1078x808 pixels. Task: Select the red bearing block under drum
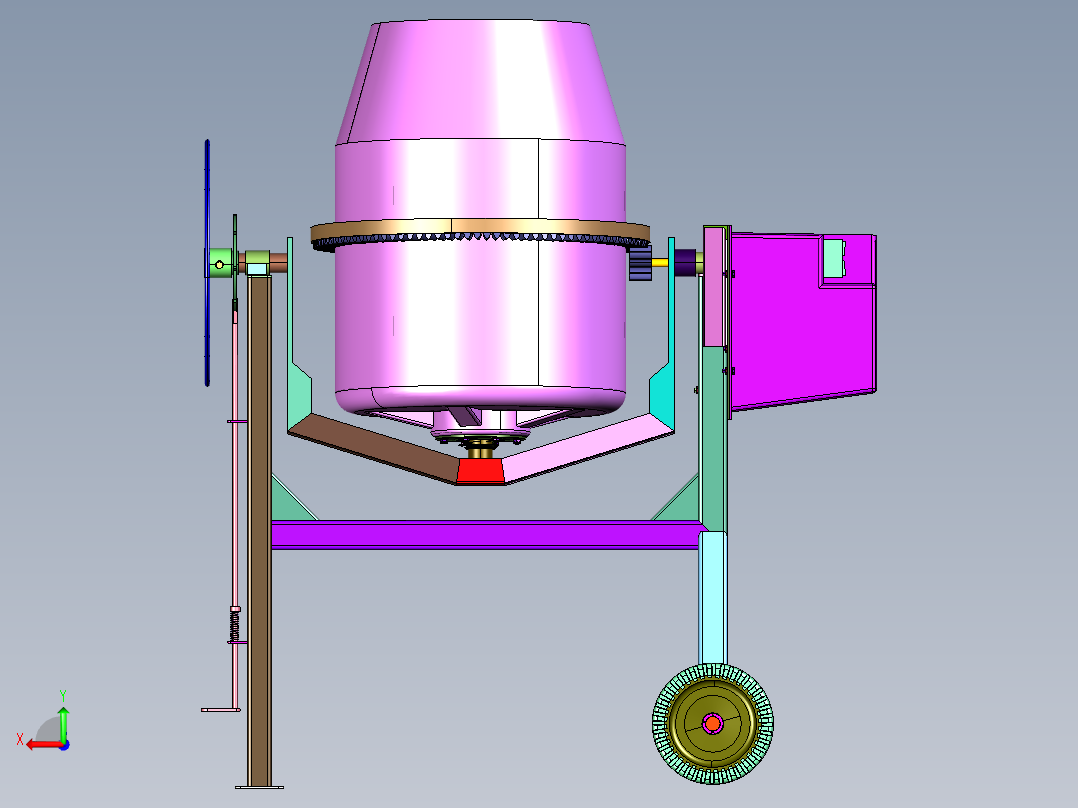(480, 472)
